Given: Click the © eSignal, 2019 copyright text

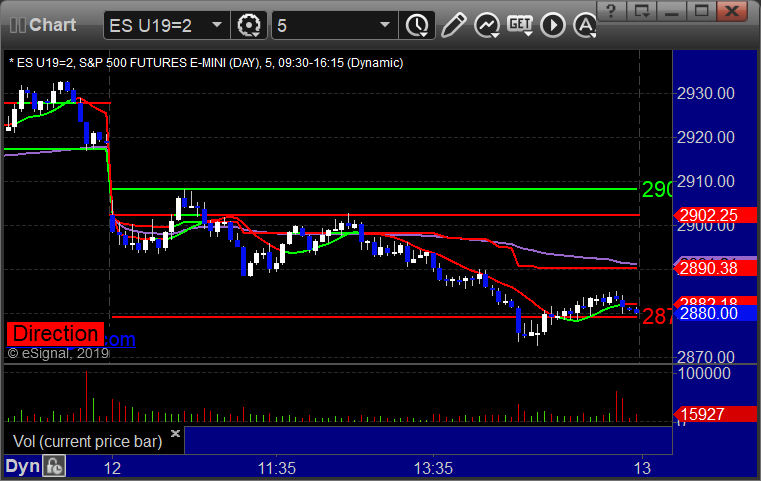Looking at the screenshot, I should tap(58, 353).
